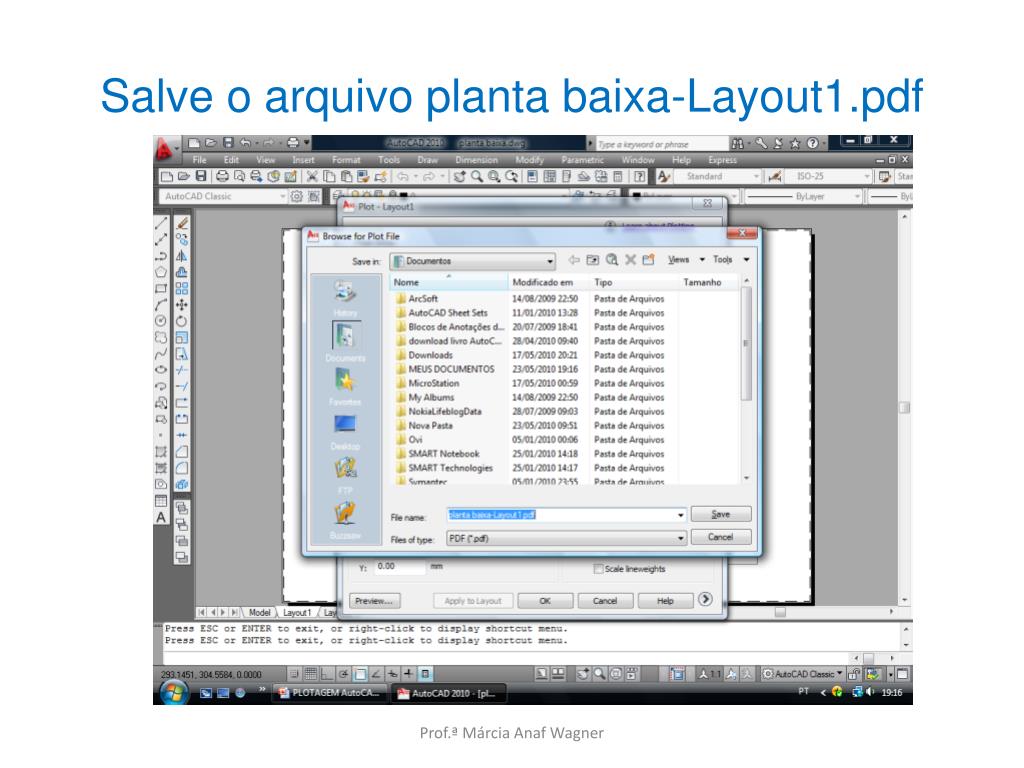1024x768 pixels.
Task: Select the Erase tool in modify toolbar
Action: 182,223
